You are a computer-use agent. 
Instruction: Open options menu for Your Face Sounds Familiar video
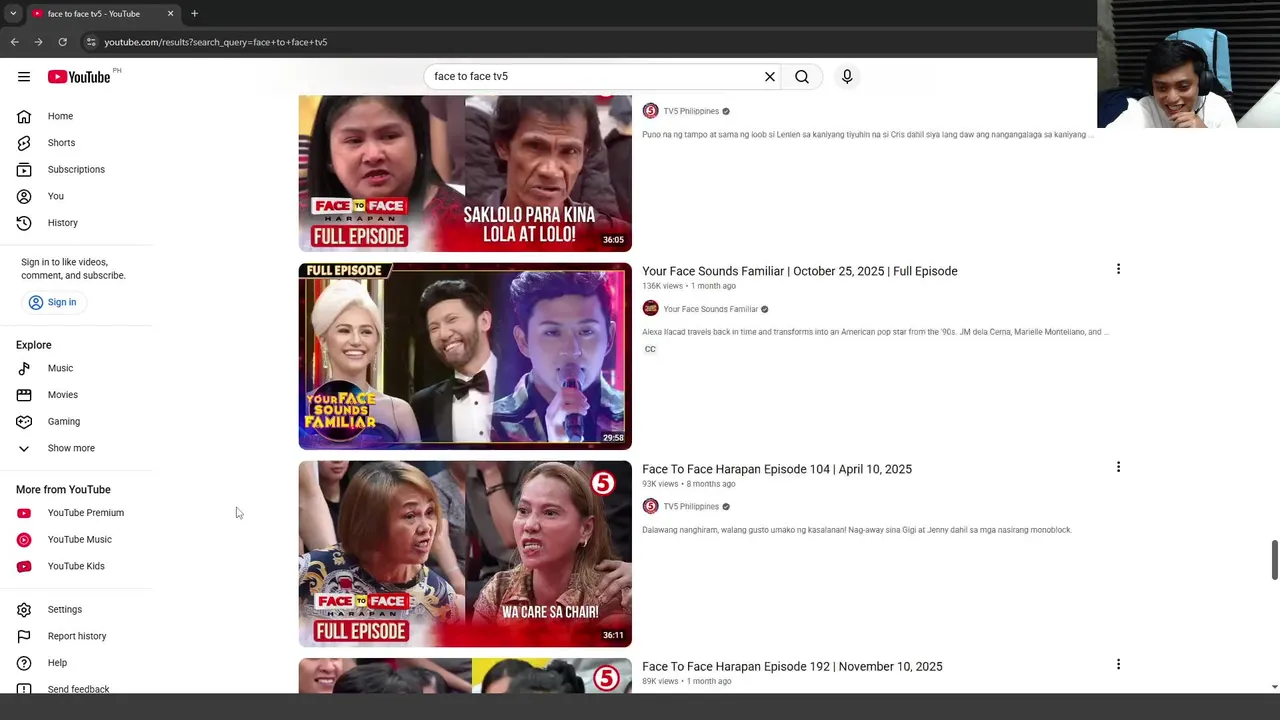1118,269
